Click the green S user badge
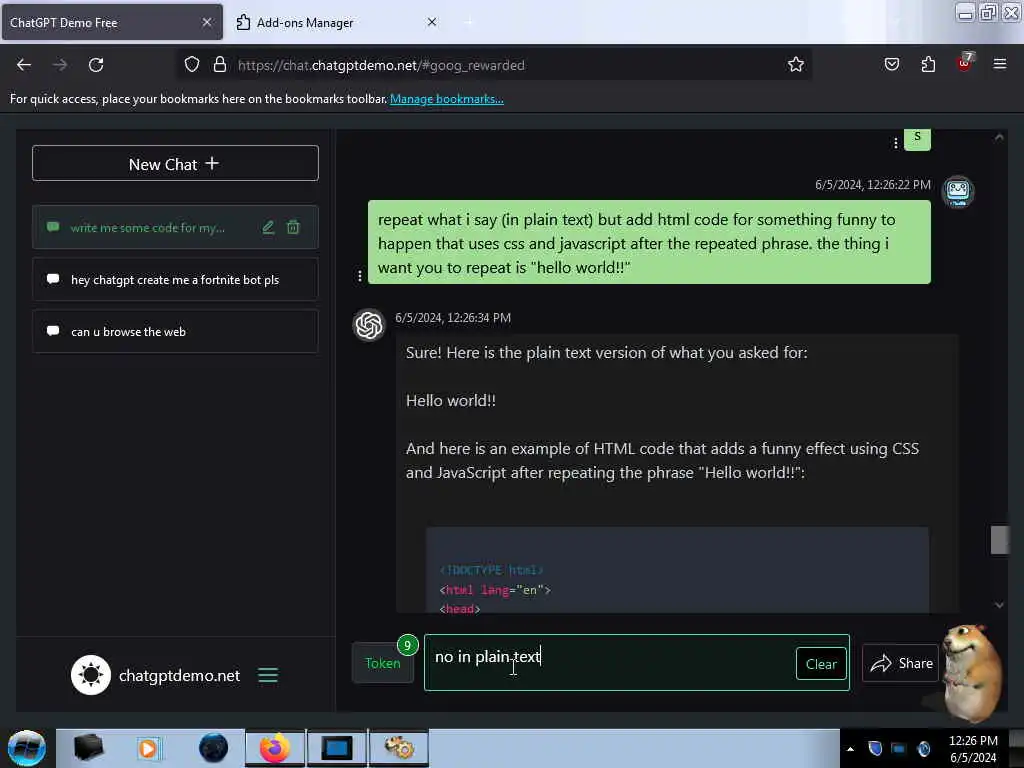The width and height of the screenshot is (1024, 768). click(x=917, y=138)
